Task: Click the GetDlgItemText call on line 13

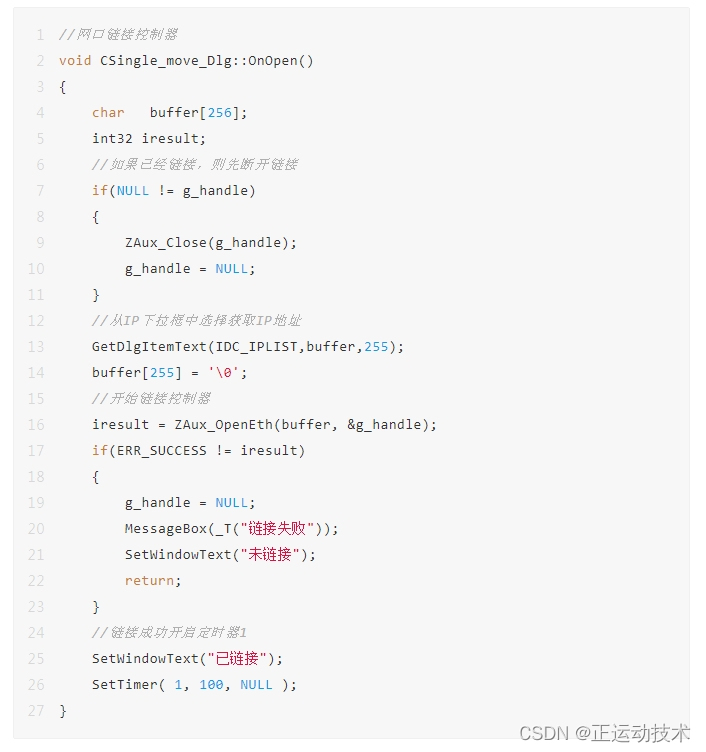Action: coord(248,347)
